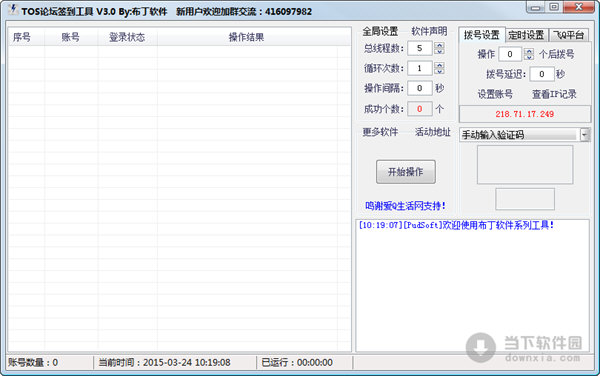Click 当前时间 in status bar

165,363
